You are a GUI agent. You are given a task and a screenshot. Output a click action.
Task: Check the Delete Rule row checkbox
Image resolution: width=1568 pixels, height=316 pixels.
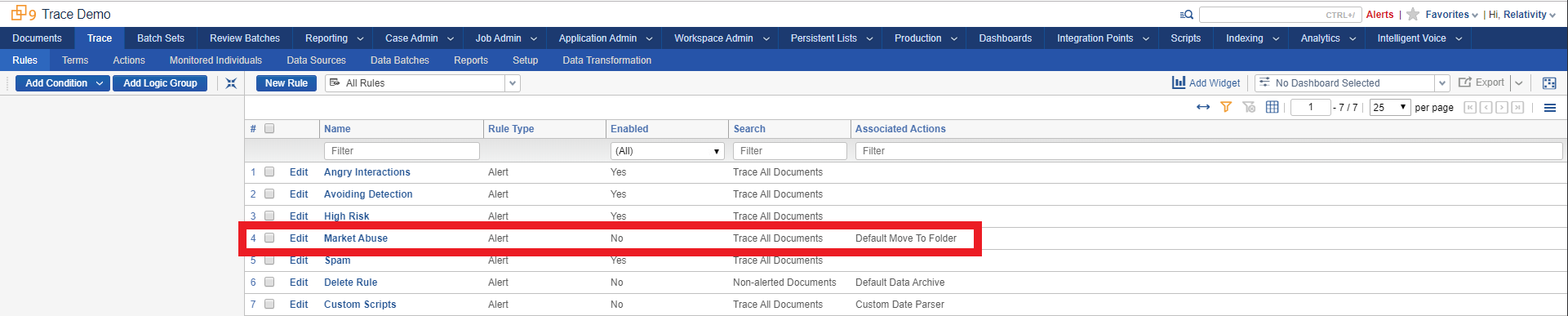click(x=269, y=283)
